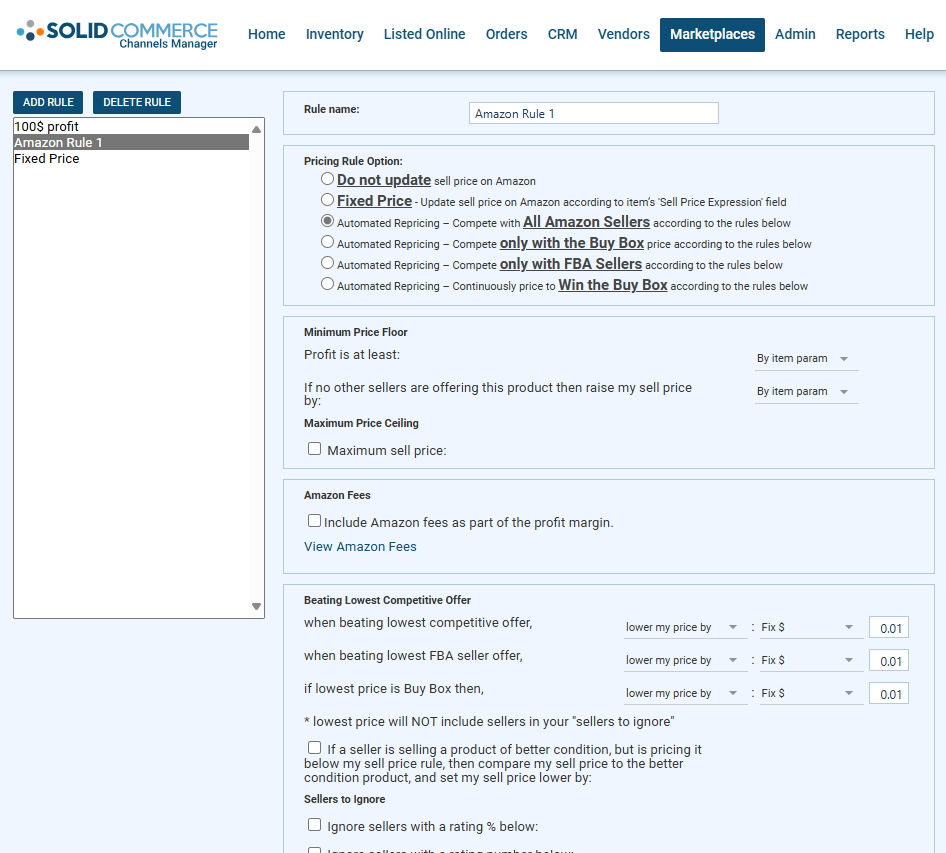
Task: Click the DELETE RULE button
Action: pyautogui.click(x=137, y=103)
